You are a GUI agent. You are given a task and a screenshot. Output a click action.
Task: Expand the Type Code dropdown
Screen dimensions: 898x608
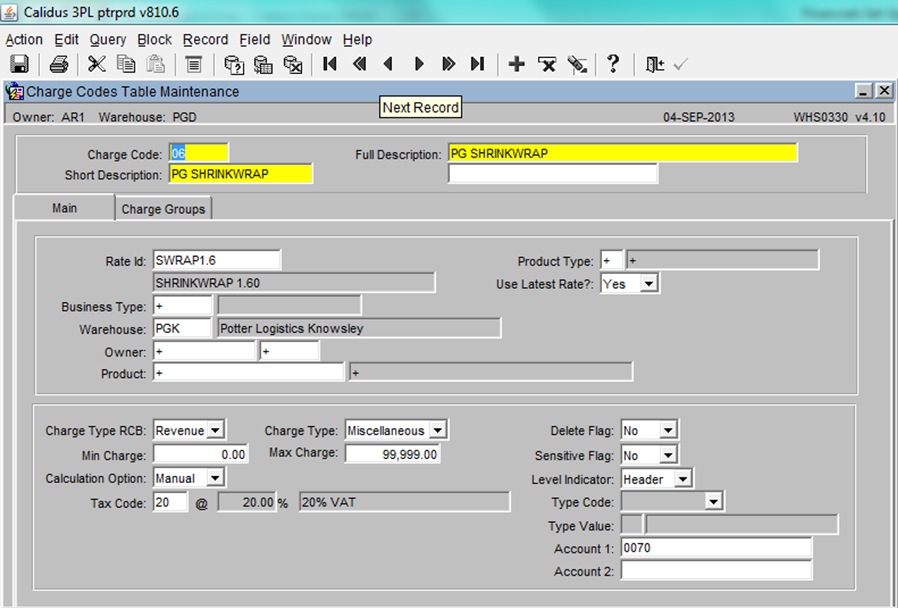pos(713,502)
